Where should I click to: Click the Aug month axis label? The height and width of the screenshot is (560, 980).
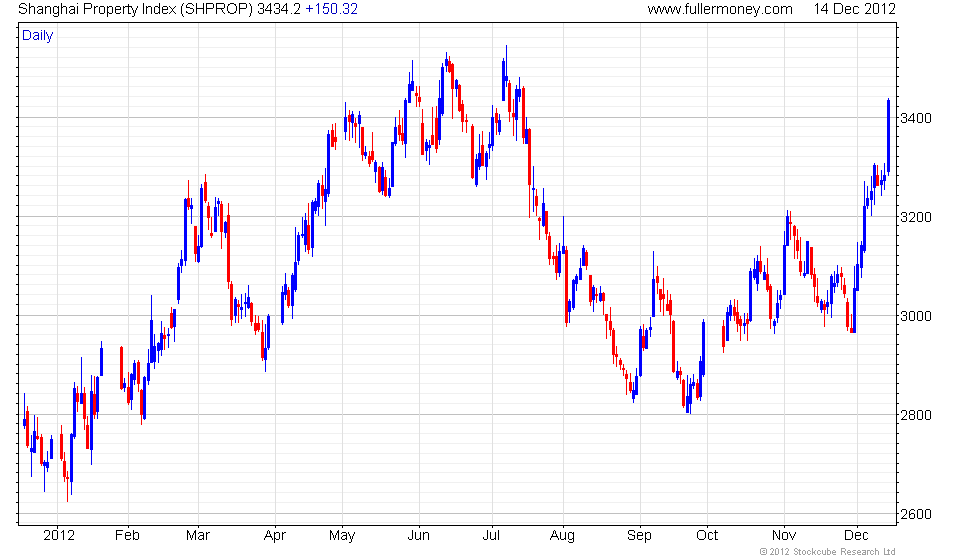[x=562, y=536]
